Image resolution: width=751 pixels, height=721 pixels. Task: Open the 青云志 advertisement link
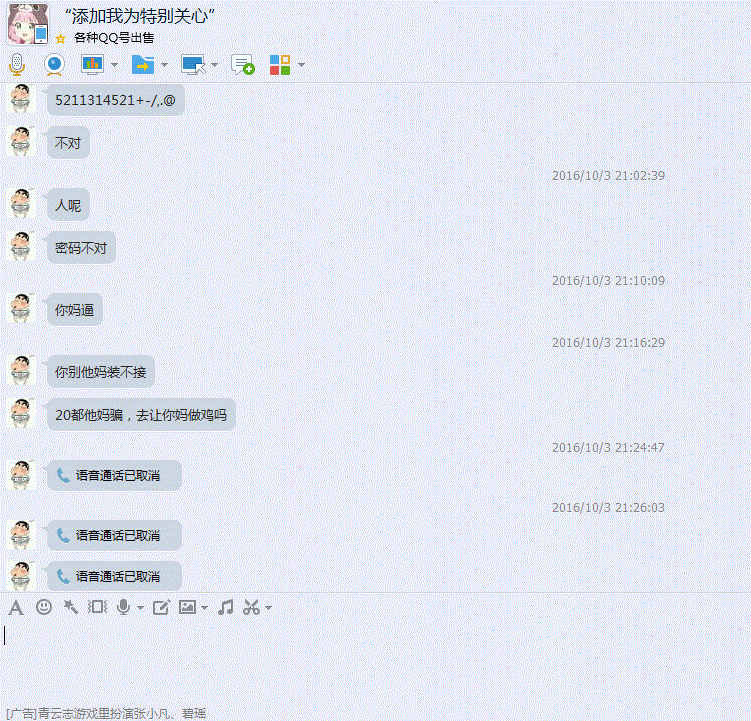pyautogui.click(x=106, y=713)
